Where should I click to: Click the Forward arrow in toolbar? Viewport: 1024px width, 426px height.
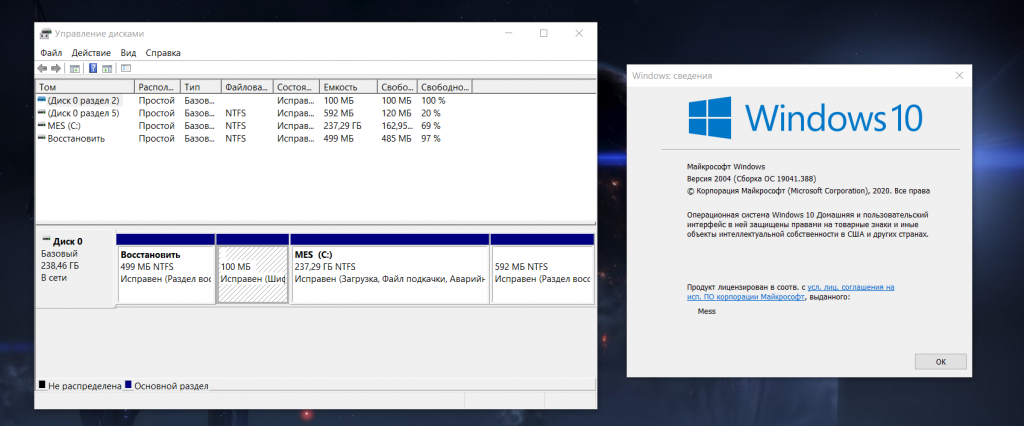[56, 68]
